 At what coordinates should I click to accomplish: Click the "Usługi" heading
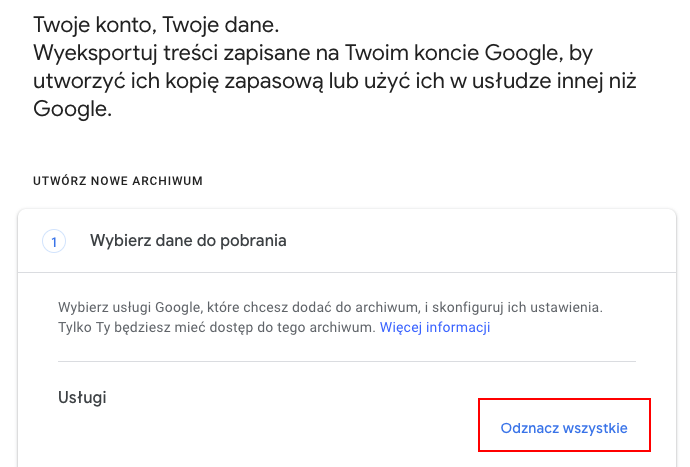pos(82,398)
